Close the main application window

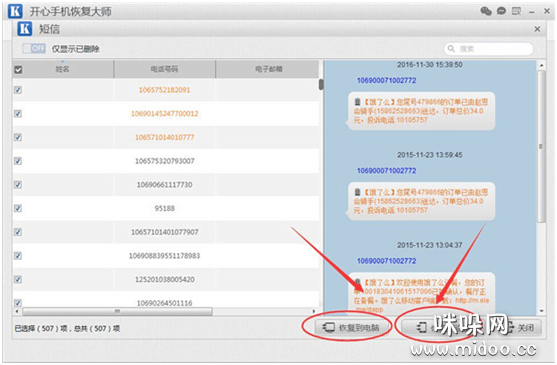coord(547,11)
